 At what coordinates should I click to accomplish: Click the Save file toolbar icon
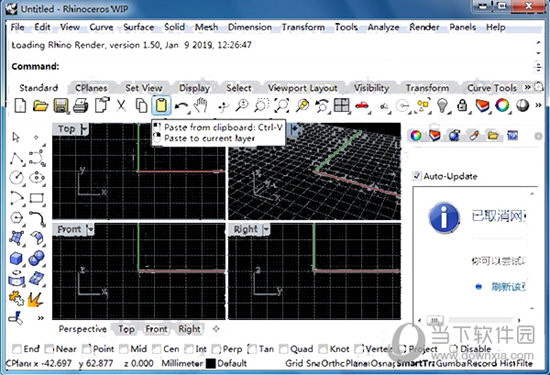tap(61, 105)
